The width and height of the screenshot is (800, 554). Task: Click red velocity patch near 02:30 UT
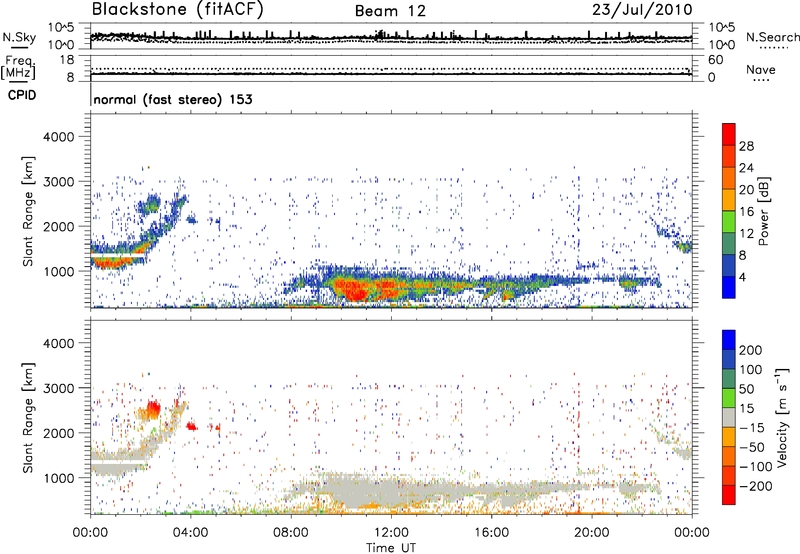click(153, 408)
